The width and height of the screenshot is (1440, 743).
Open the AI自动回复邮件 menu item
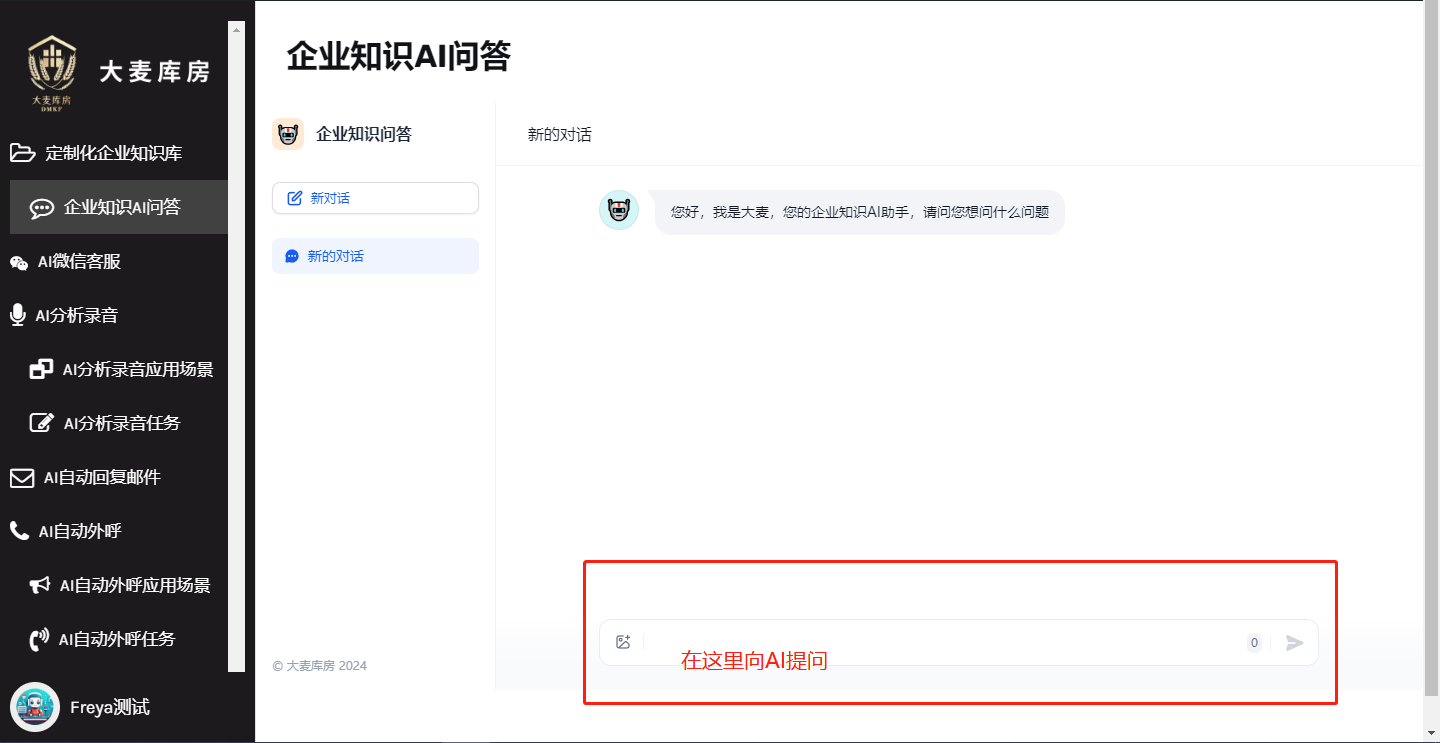114,477
